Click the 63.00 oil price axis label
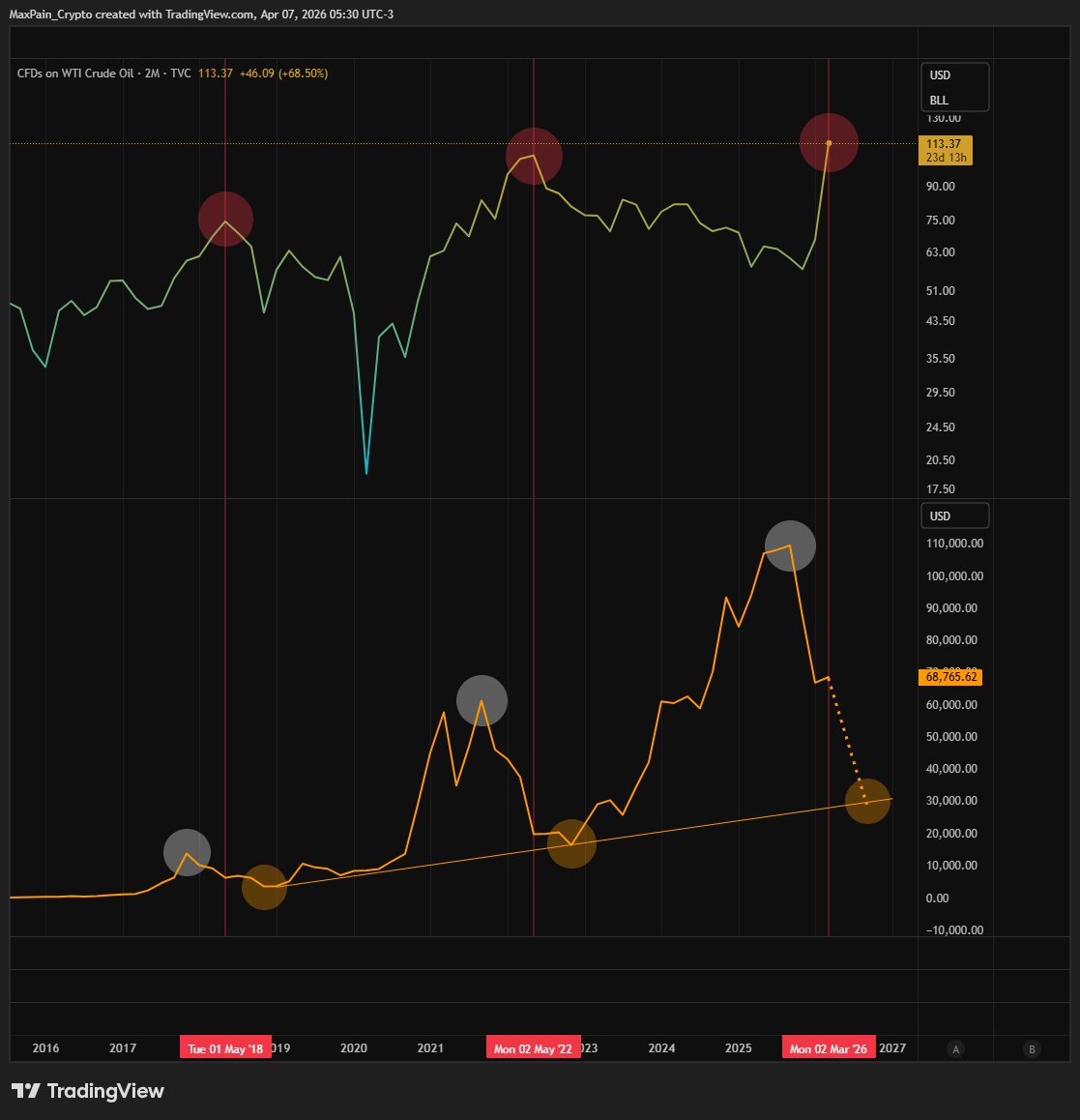Screen dimensions: 1080x1120 941,252
